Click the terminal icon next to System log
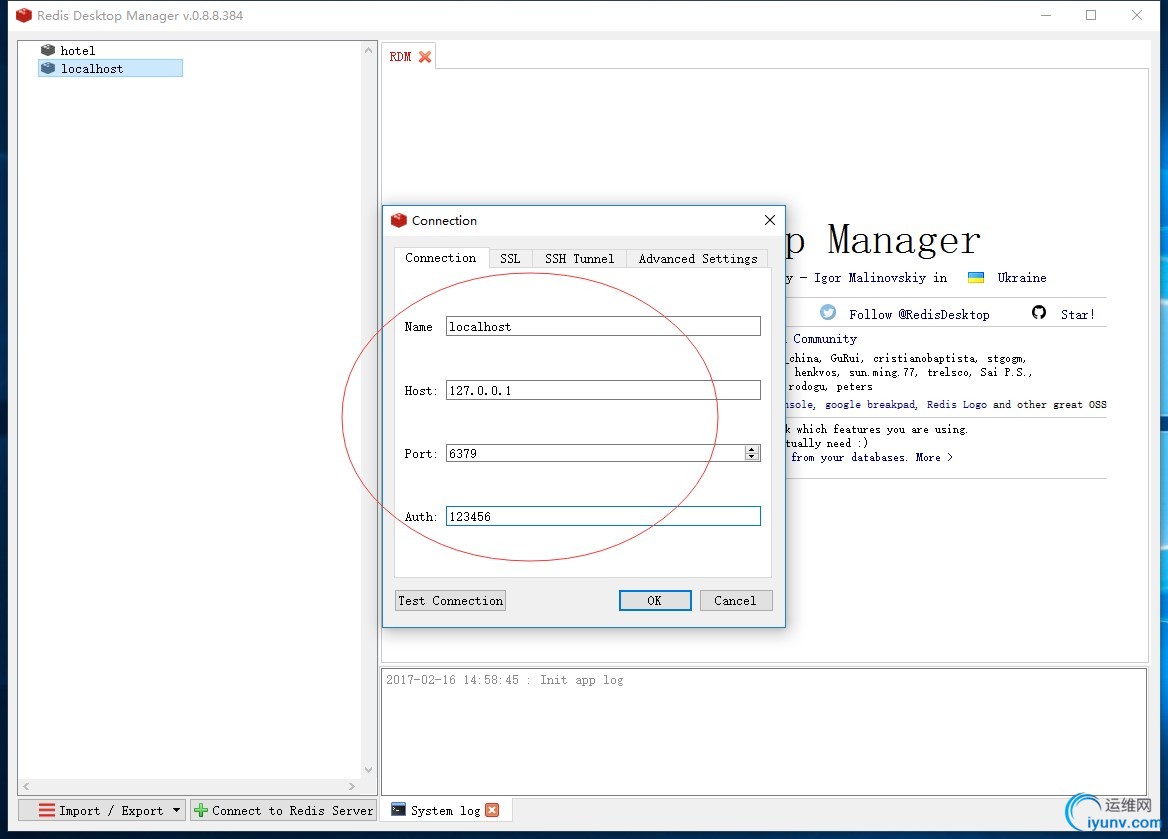1168x839 pixels. coord(399,810)
